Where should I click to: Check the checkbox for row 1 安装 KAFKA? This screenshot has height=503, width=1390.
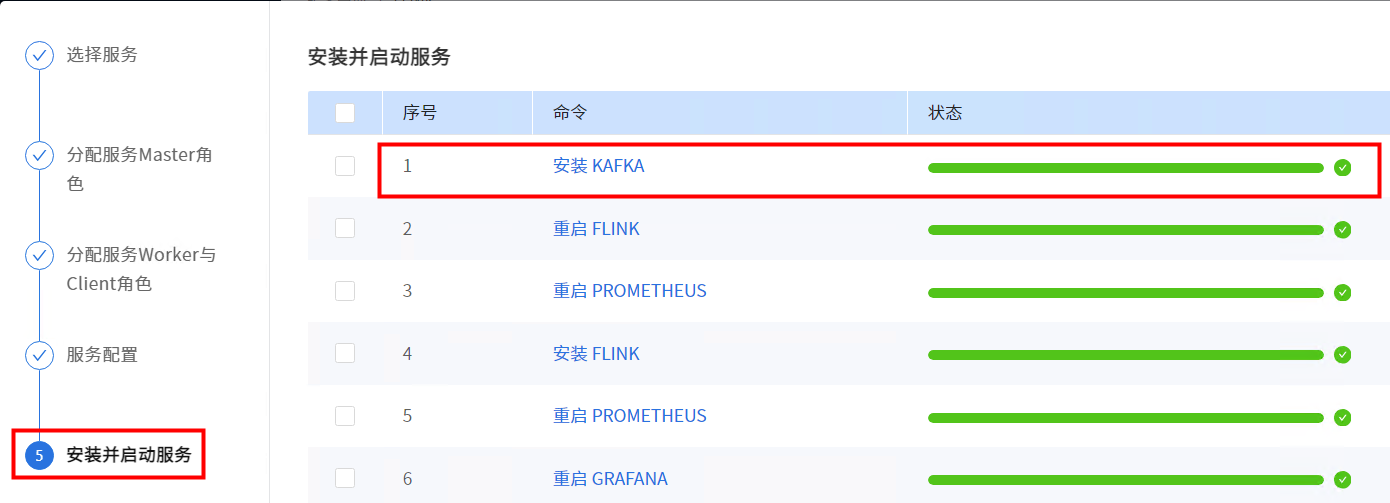point(345,166)
